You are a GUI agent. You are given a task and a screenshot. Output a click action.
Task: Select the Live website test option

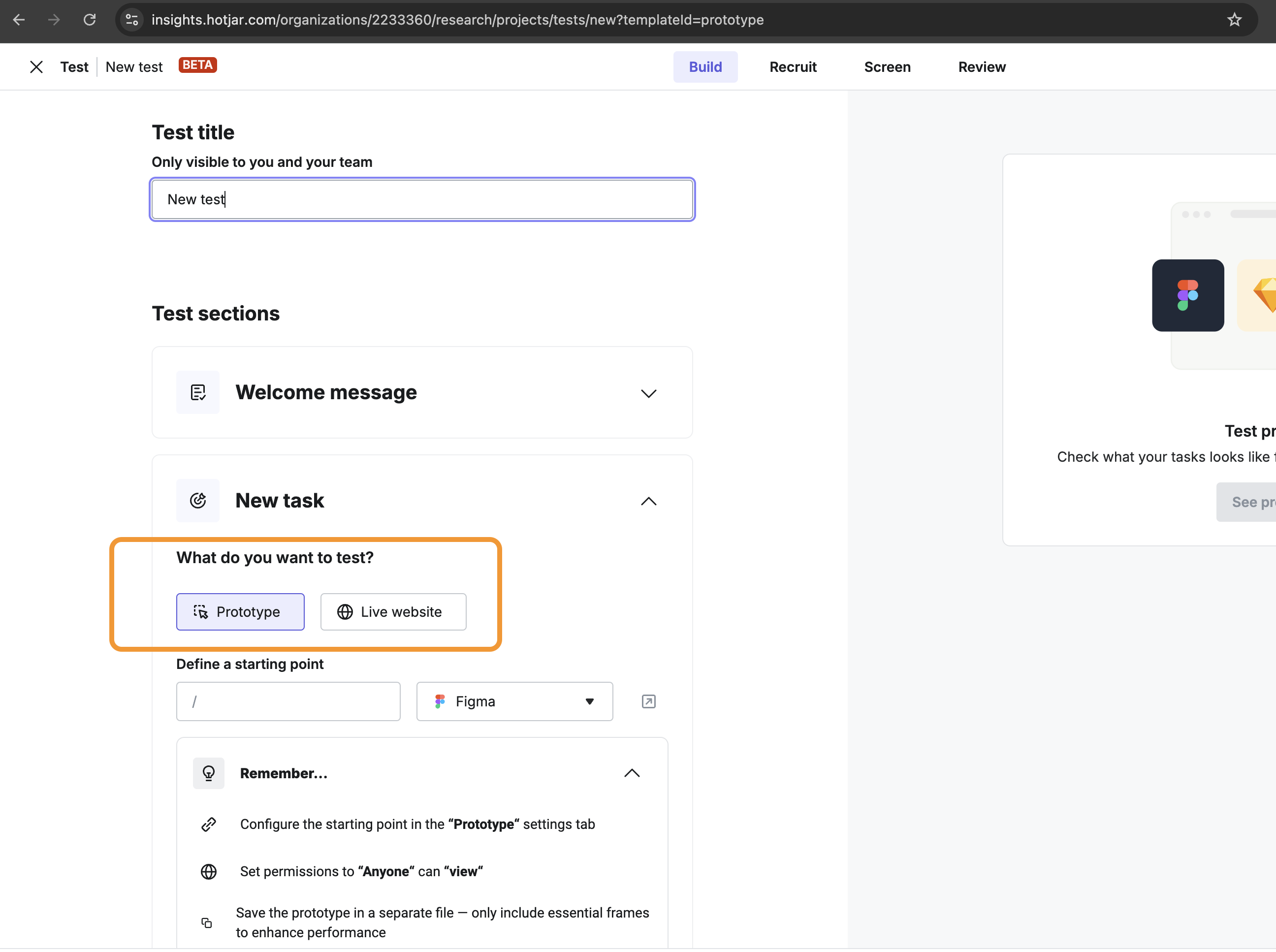coord(393,611)
